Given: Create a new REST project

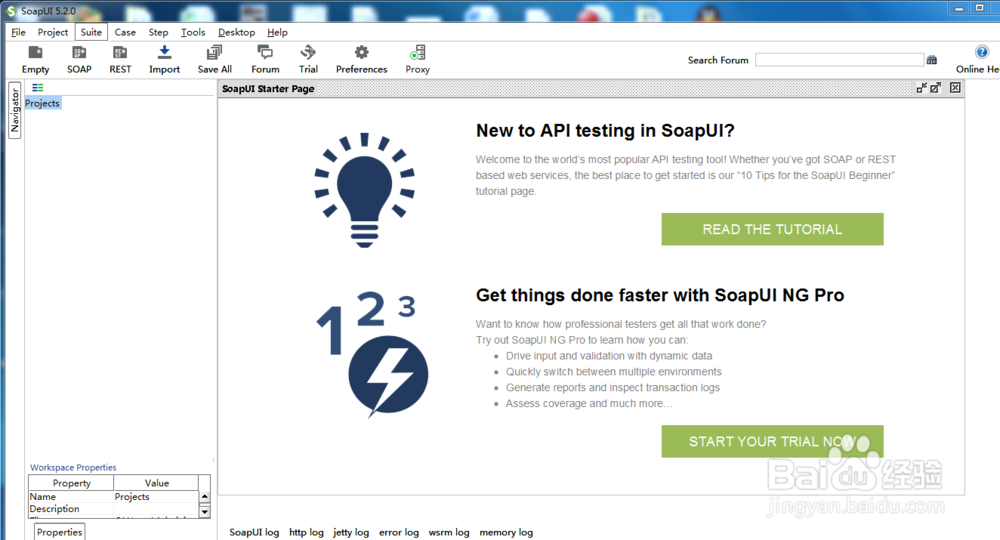Looking at the screenshot, I should pyautogui.click(x=120, y=60).
